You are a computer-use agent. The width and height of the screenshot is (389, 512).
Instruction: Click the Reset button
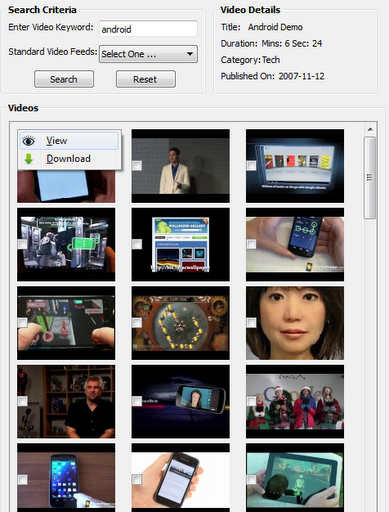coord(146,79)
